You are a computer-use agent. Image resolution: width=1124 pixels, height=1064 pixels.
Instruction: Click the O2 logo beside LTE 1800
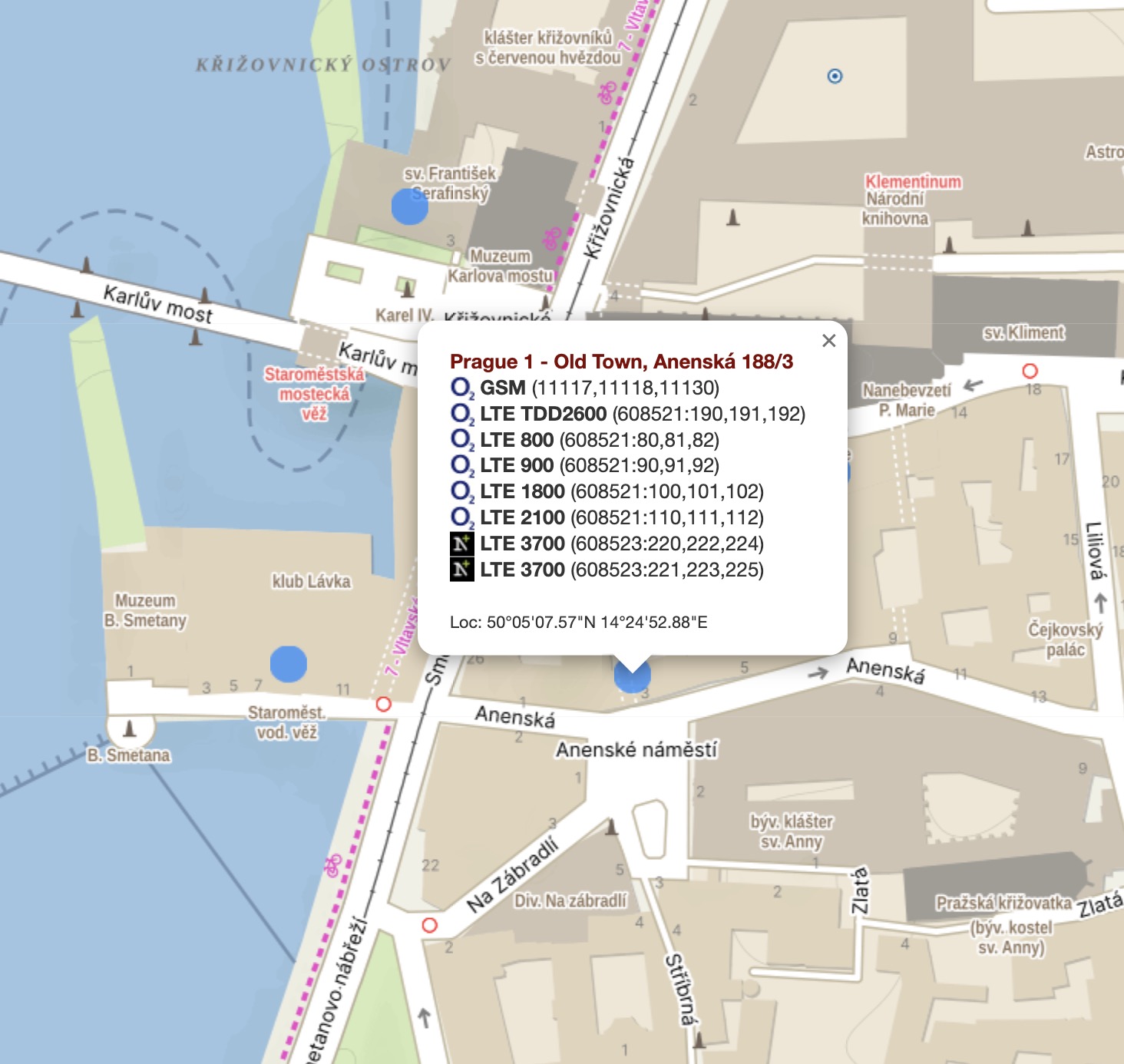pos(462,491)
